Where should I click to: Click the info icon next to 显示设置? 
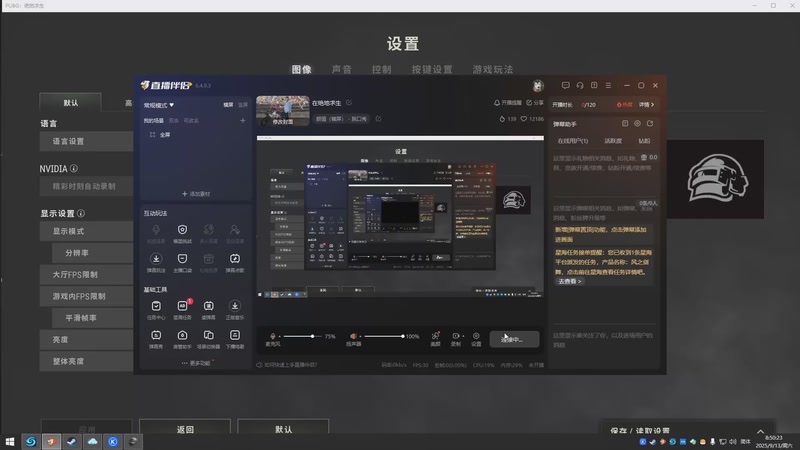pyautogui.click(x=81, y=213)
